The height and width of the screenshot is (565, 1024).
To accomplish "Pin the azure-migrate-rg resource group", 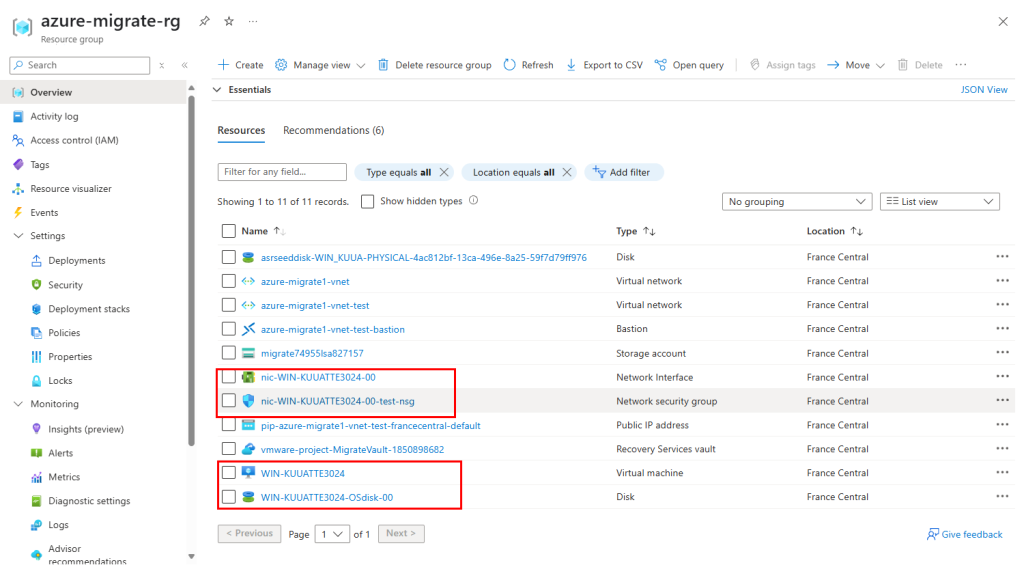I will point(204,22).
